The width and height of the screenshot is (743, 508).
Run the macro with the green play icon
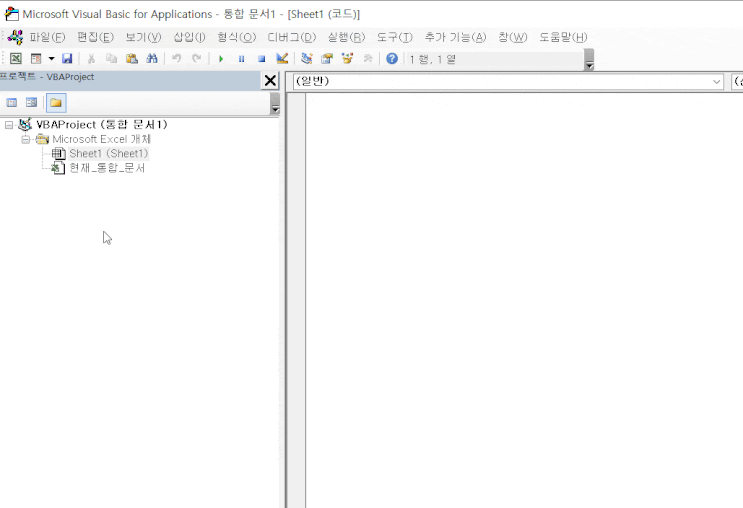(x=221, y=59)
